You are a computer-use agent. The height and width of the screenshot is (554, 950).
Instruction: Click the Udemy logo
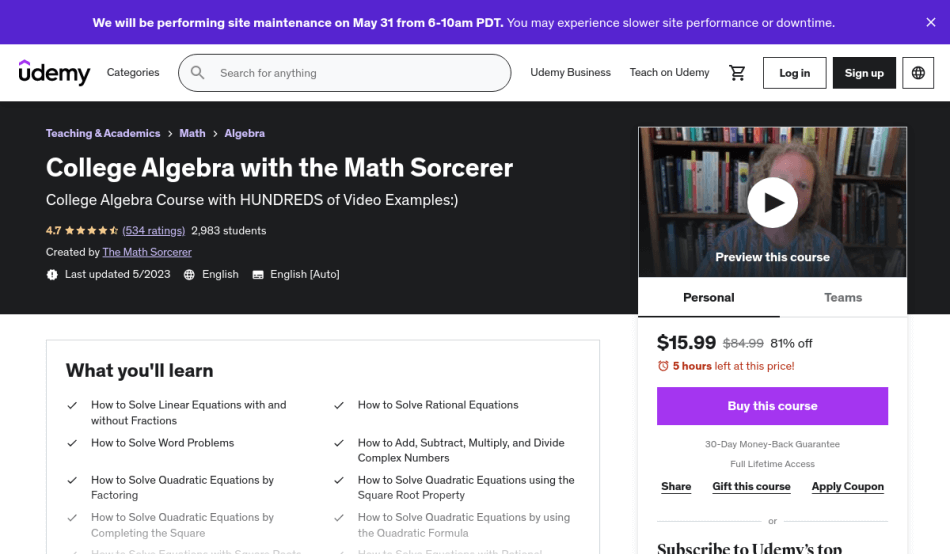(54, 72)
